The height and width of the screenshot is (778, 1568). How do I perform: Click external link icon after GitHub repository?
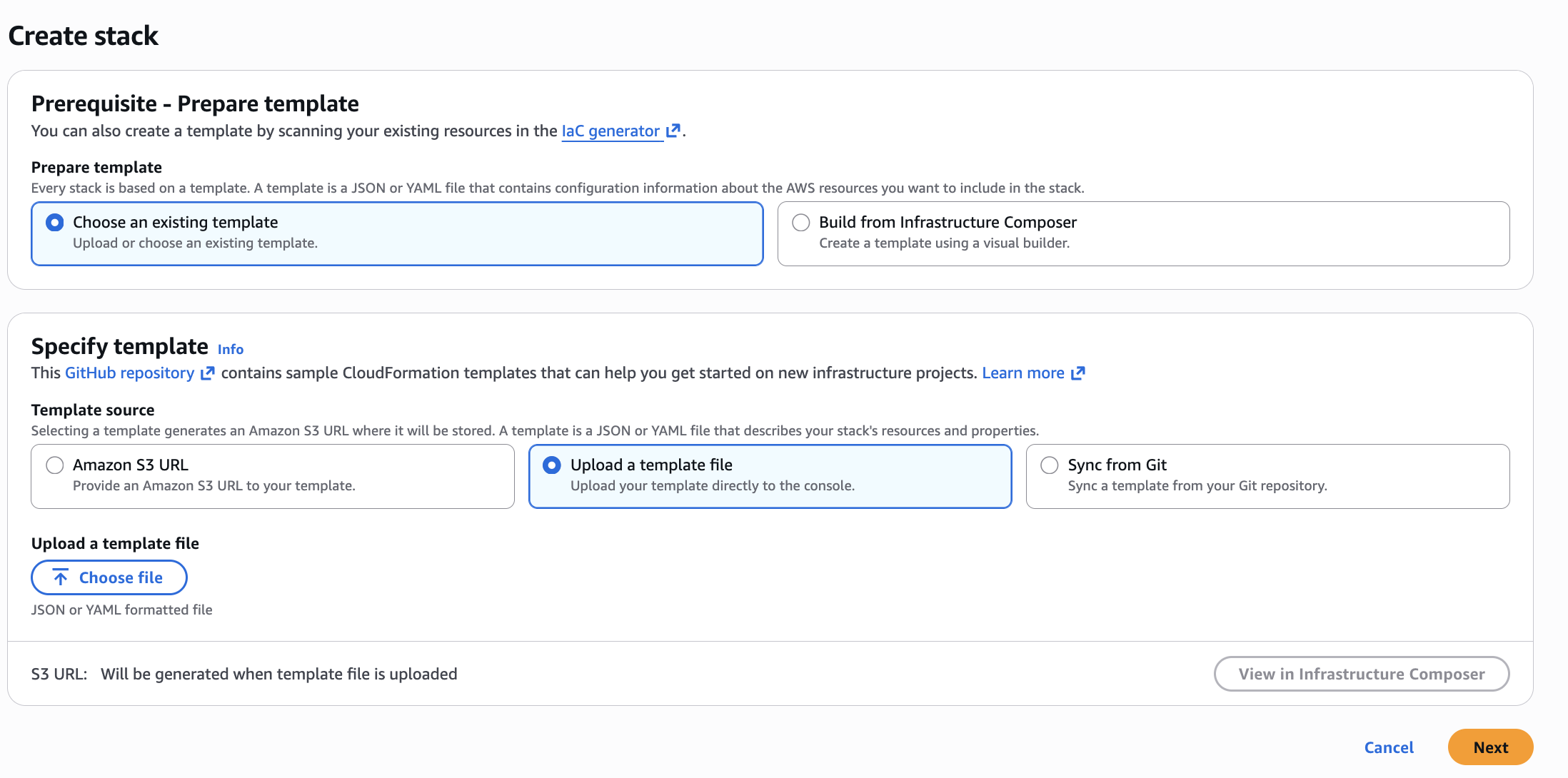pos(207,373)
